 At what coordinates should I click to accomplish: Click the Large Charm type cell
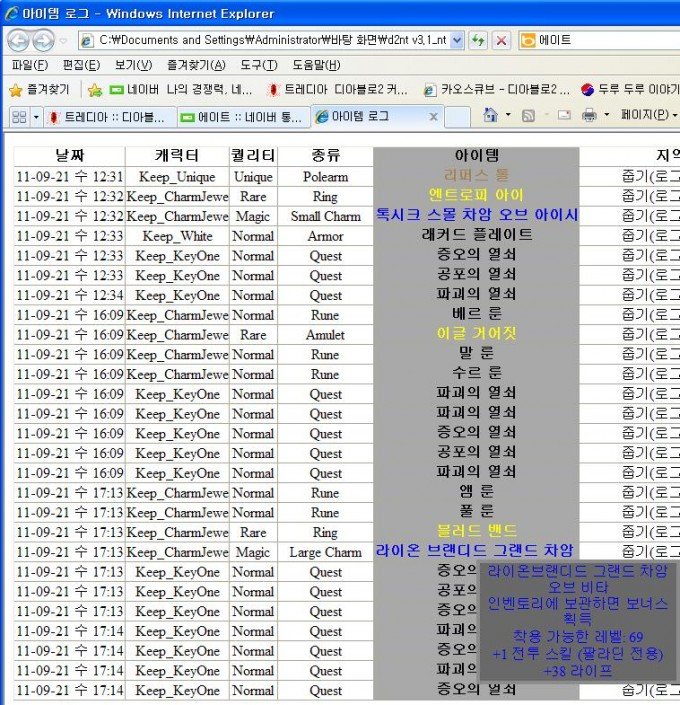pos(325,552)
